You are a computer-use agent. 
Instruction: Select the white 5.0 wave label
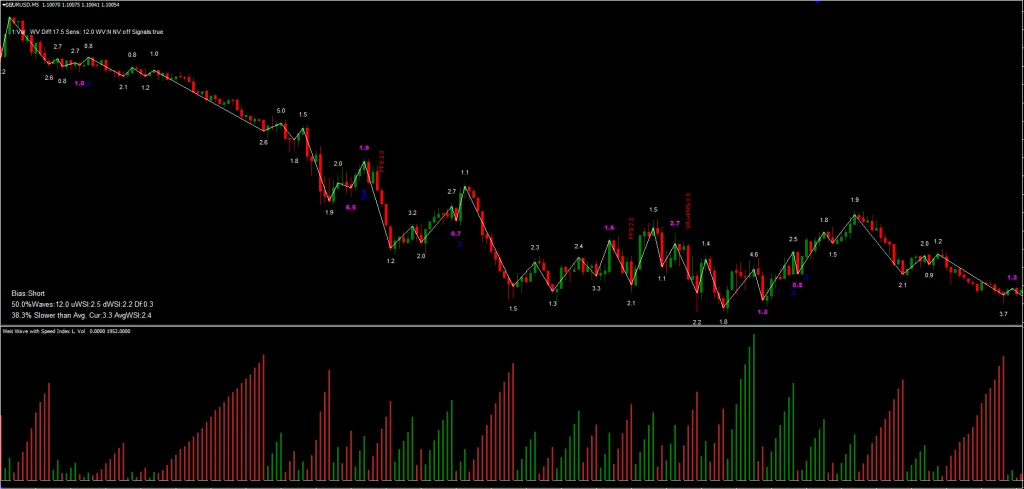tap(281, 111)
